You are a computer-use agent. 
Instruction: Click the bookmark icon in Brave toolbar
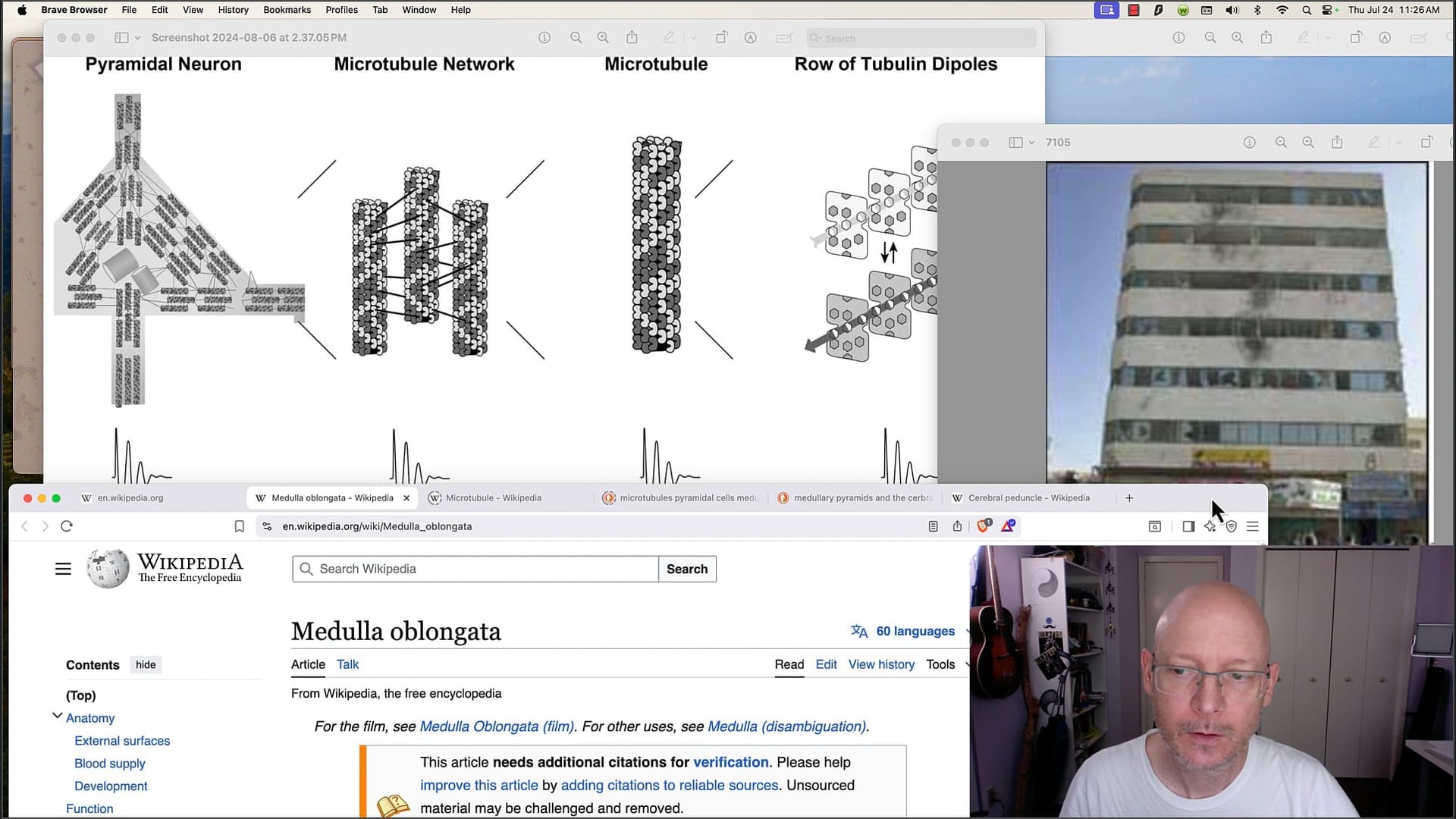click(239, 526)
